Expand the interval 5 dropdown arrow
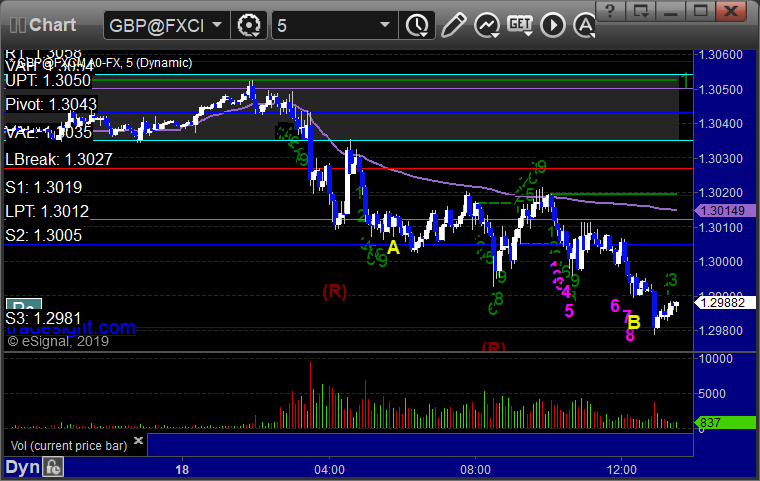This screenshot has width=760, height=481. coord(385,24)
